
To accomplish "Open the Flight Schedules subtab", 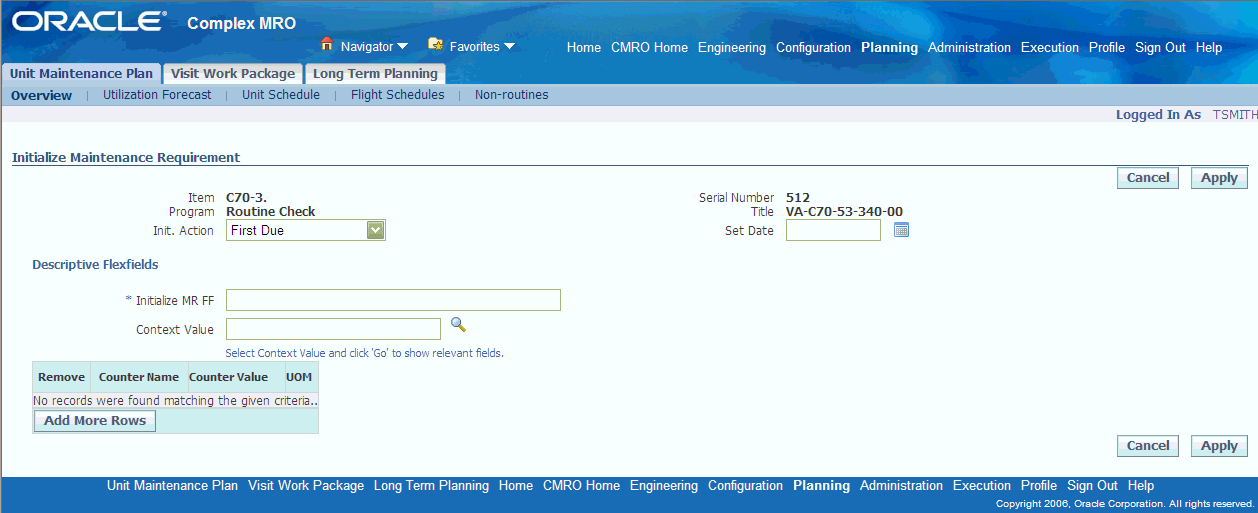I will click(x=397, y=95).
